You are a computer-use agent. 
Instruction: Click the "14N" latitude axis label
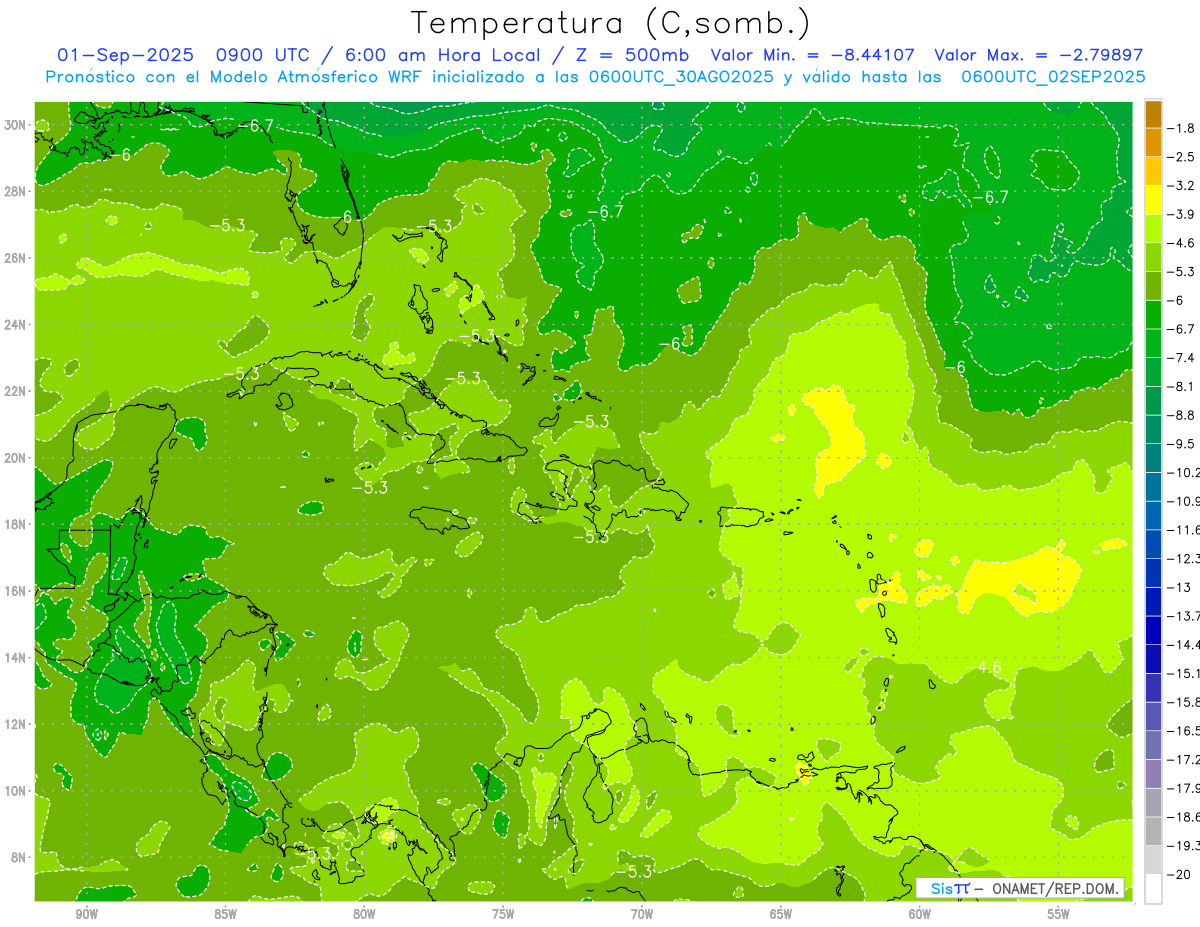pos(14,658)
